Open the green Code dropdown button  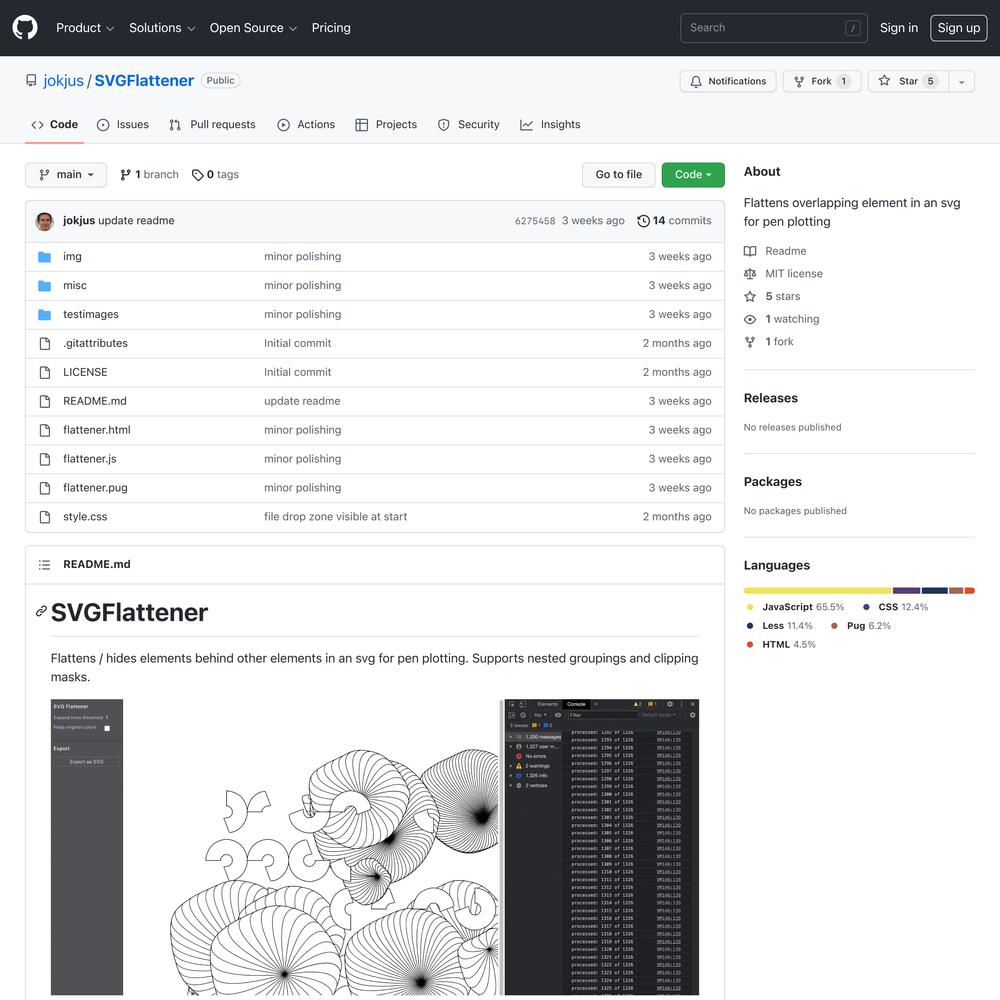click(693, 175)
